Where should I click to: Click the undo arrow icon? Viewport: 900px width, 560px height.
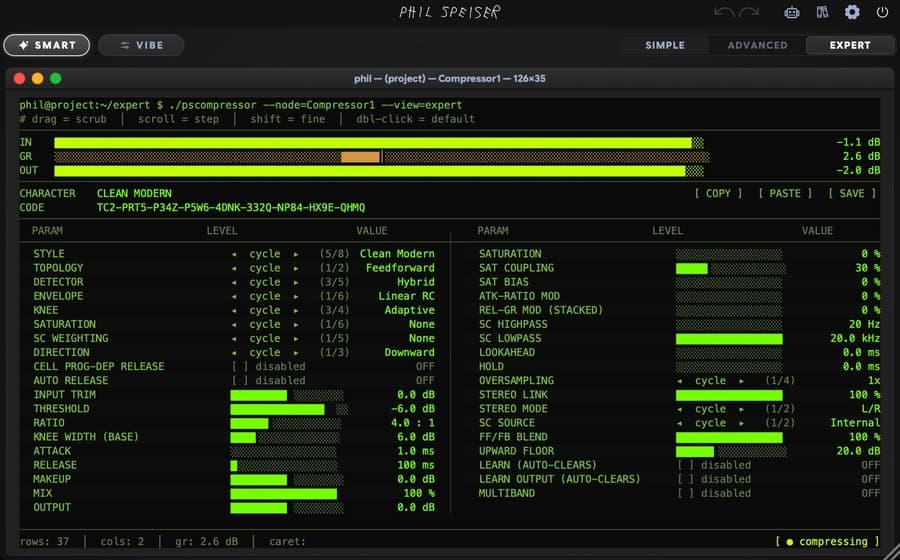[x=724, y=12]
